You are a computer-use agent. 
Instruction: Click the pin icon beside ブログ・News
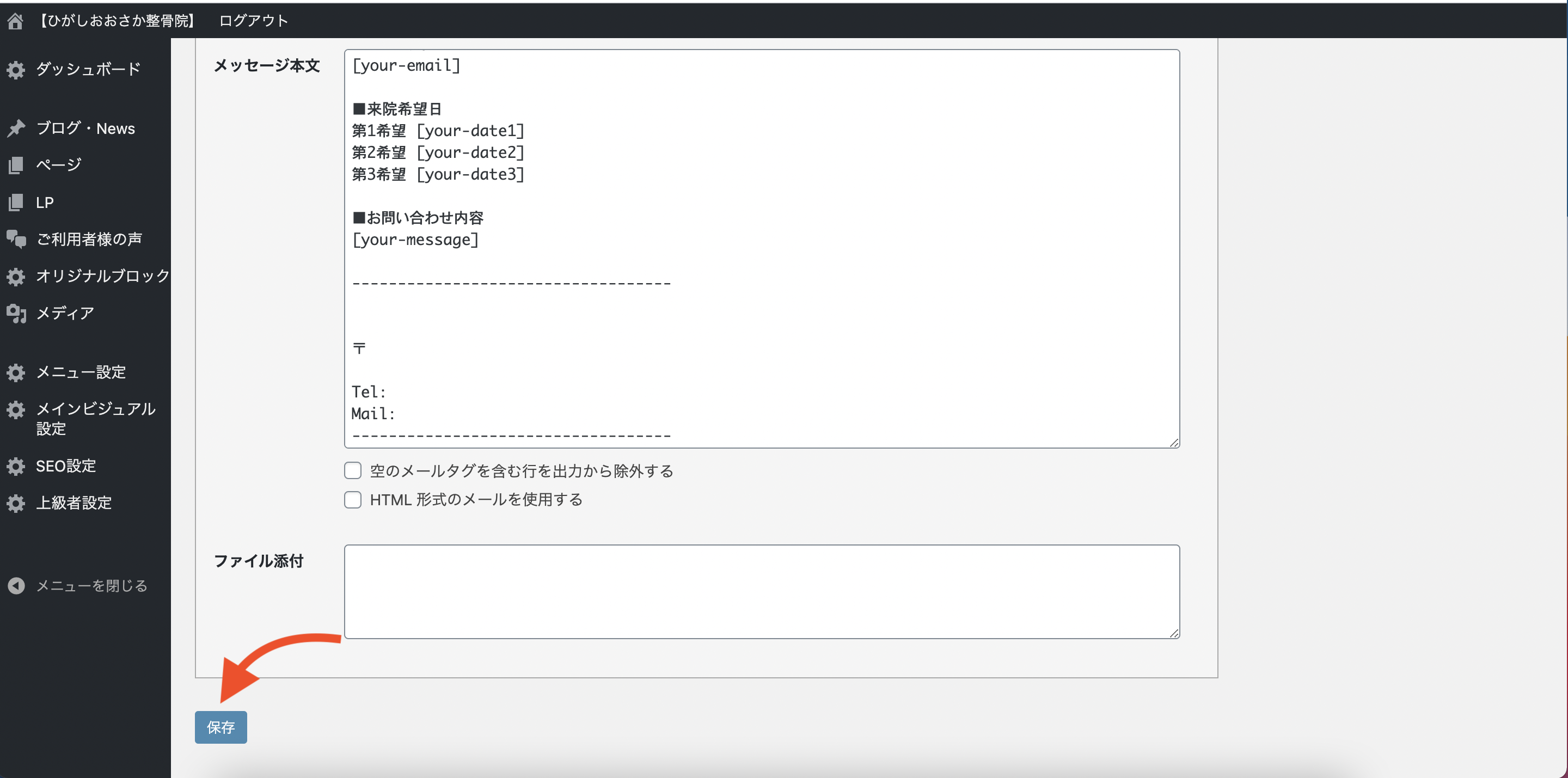[16, 128]
